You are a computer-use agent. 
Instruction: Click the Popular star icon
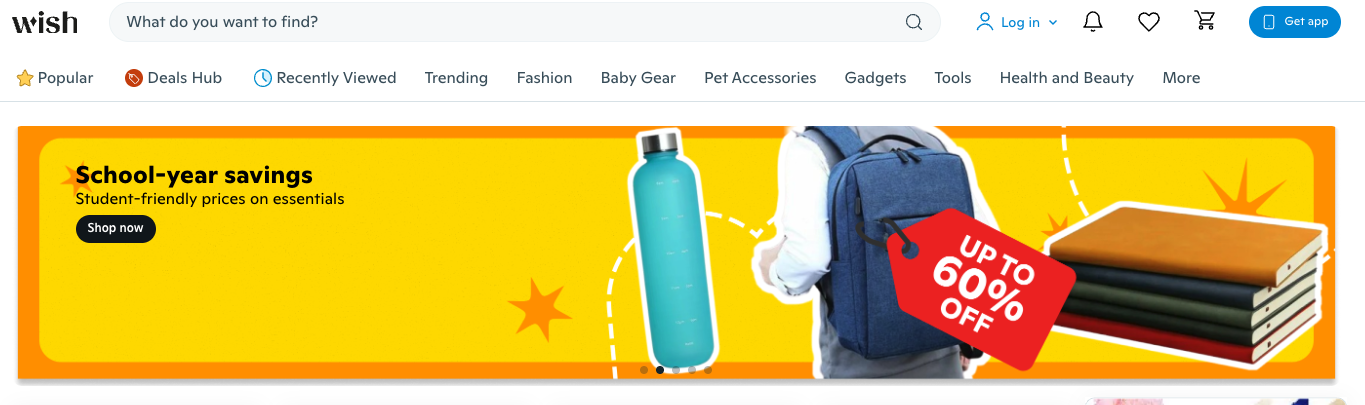point(25,78)
